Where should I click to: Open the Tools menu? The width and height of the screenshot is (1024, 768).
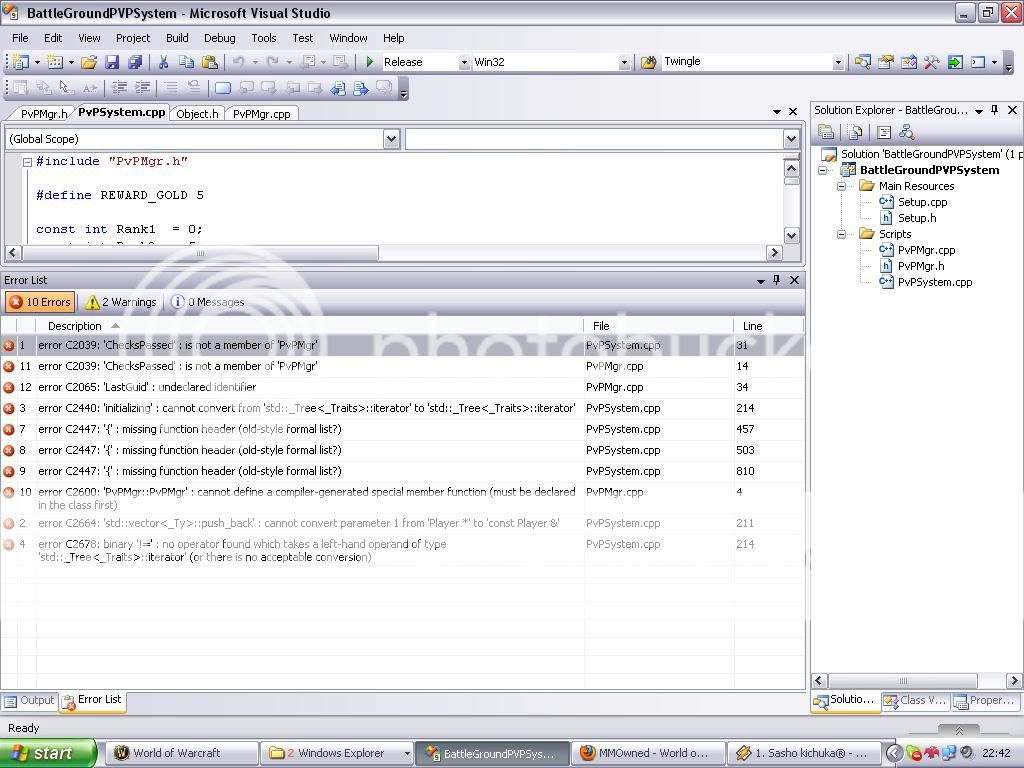coord(264,38)
